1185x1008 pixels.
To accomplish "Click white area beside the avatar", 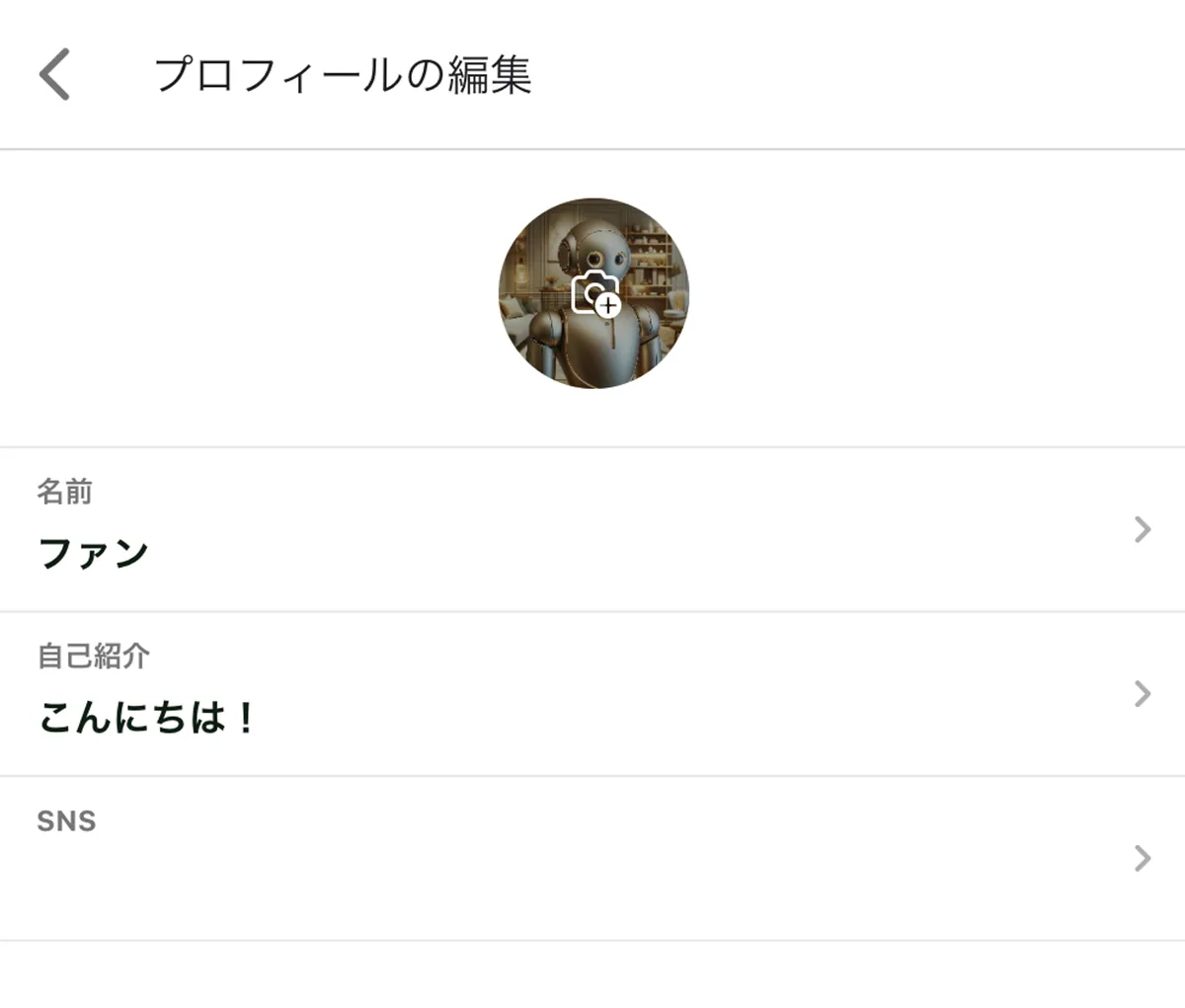I will [889, 296].
